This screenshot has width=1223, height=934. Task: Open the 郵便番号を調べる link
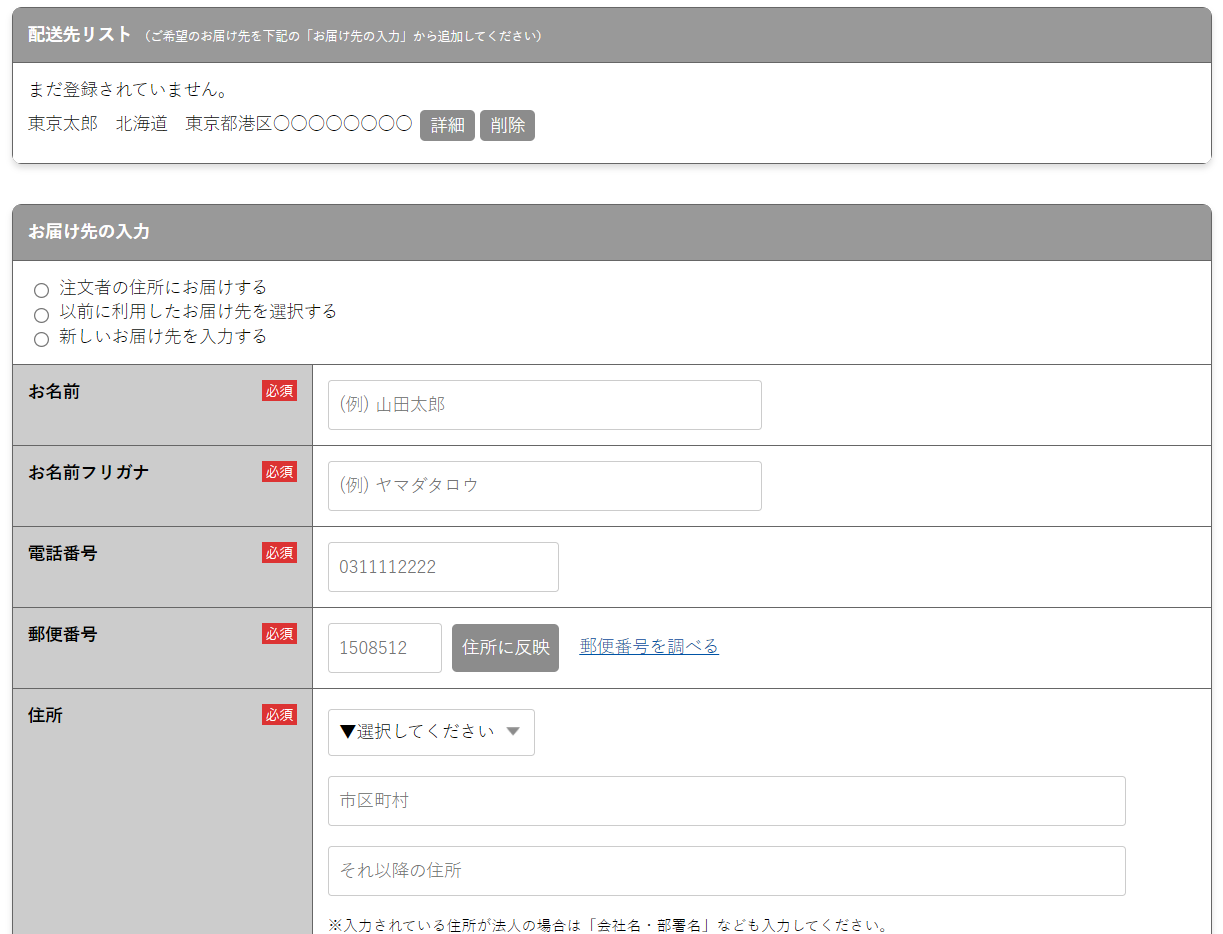click(x=649, y=647)
